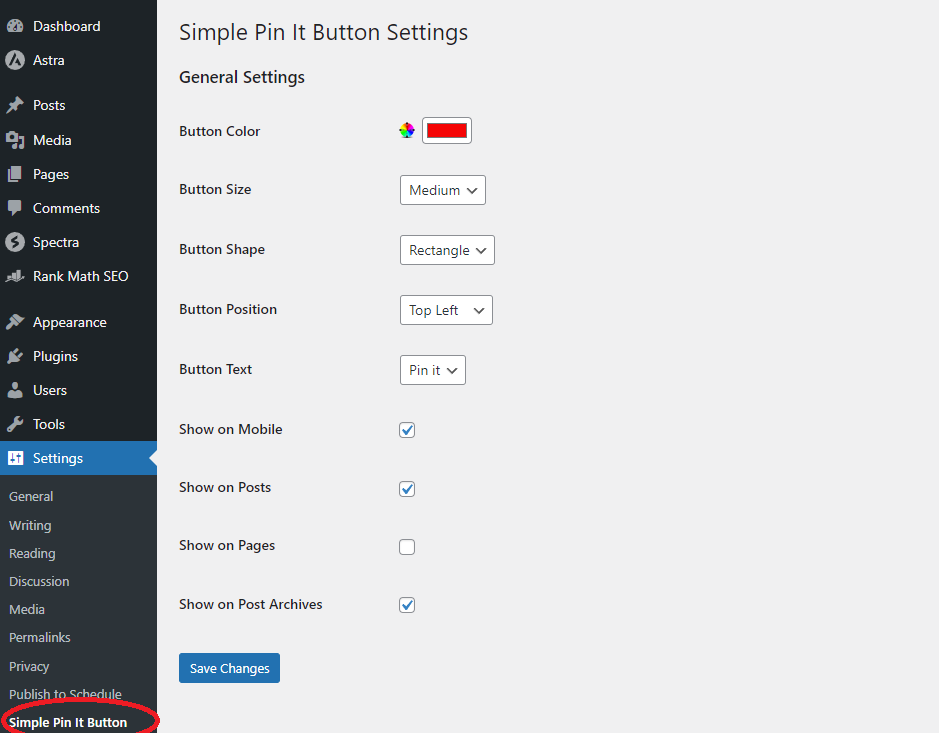
Task: Click the Tools wrench icon
Action: click(15, 424)
